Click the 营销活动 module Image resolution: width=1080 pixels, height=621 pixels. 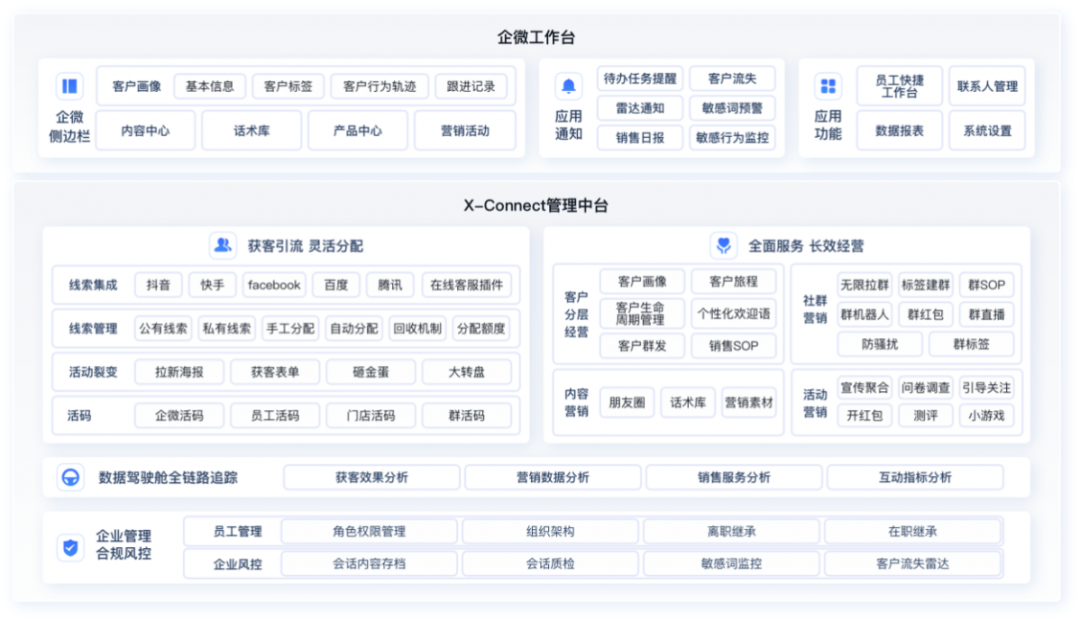click(x=465, y=130)
